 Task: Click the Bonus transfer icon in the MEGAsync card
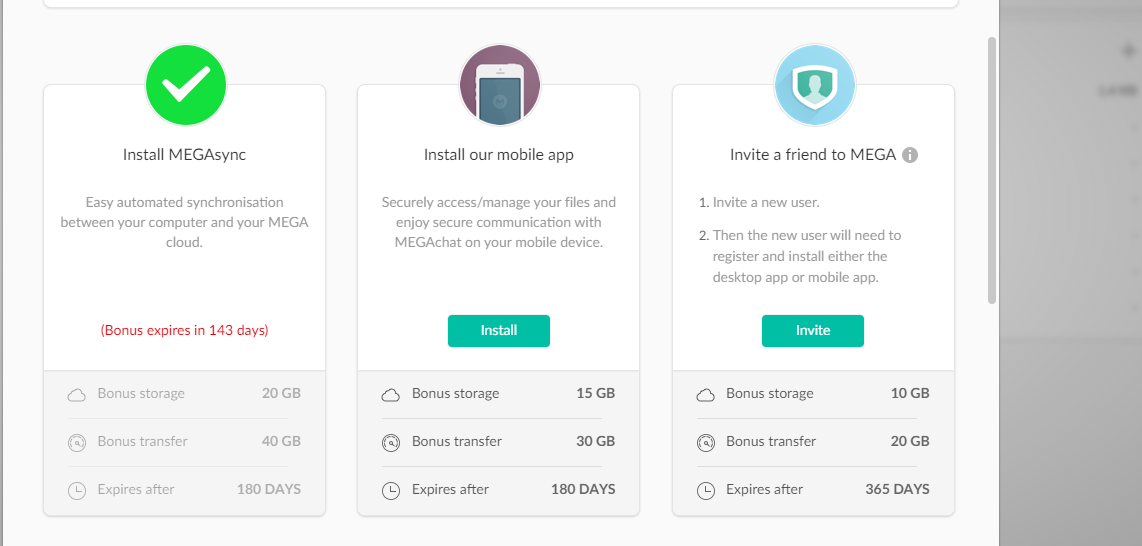77,442
